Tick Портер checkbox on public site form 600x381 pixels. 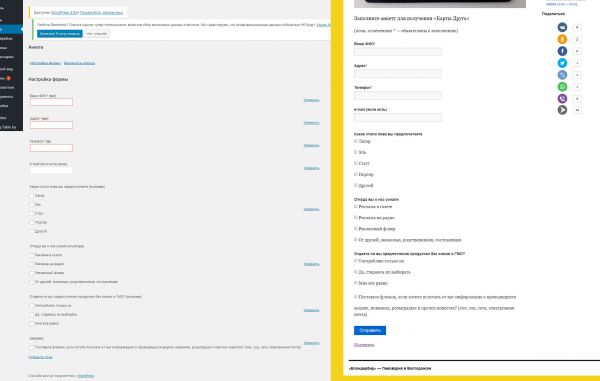[356, 174]
